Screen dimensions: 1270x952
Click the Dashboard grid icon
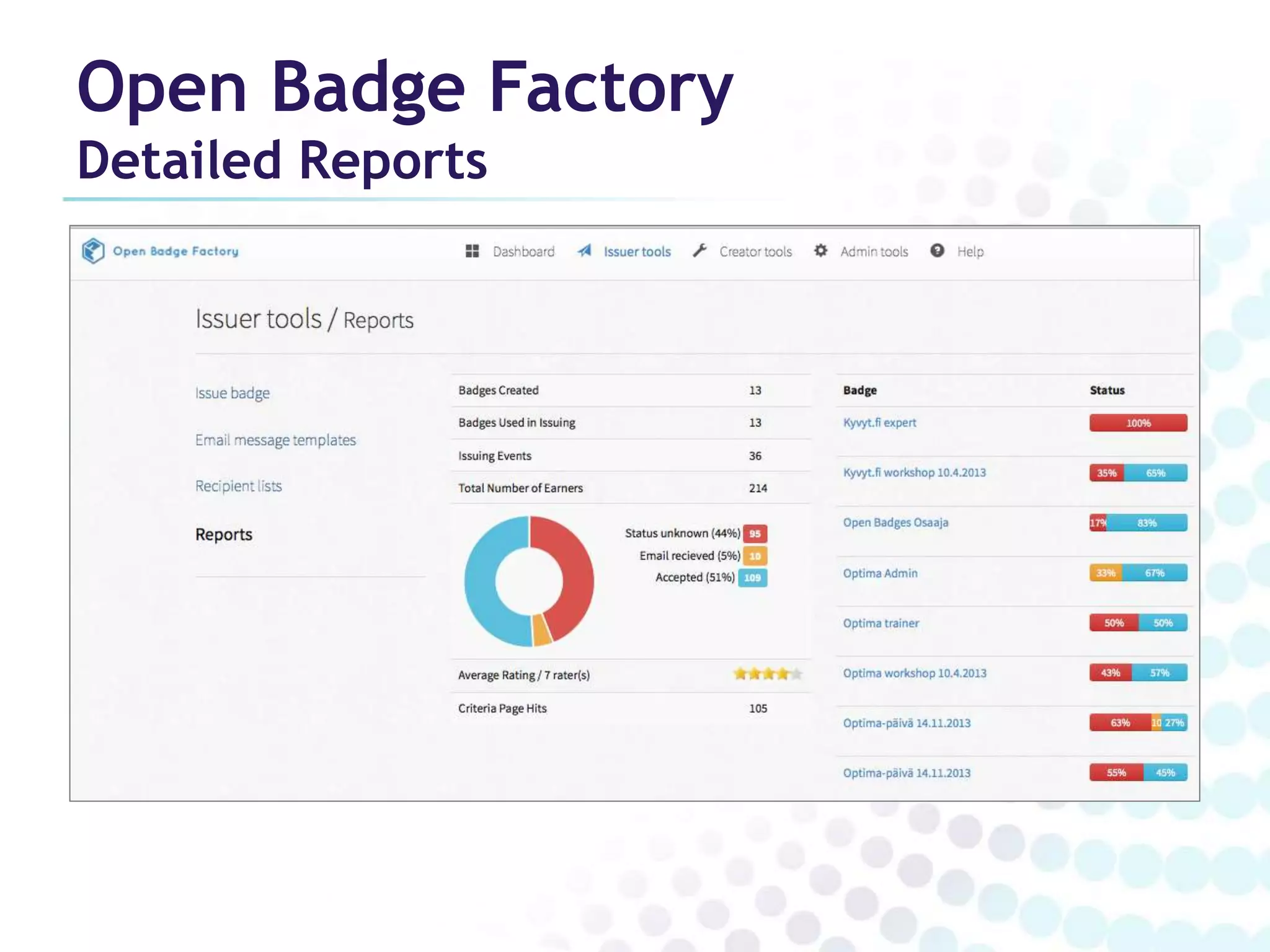pos(473,251)
